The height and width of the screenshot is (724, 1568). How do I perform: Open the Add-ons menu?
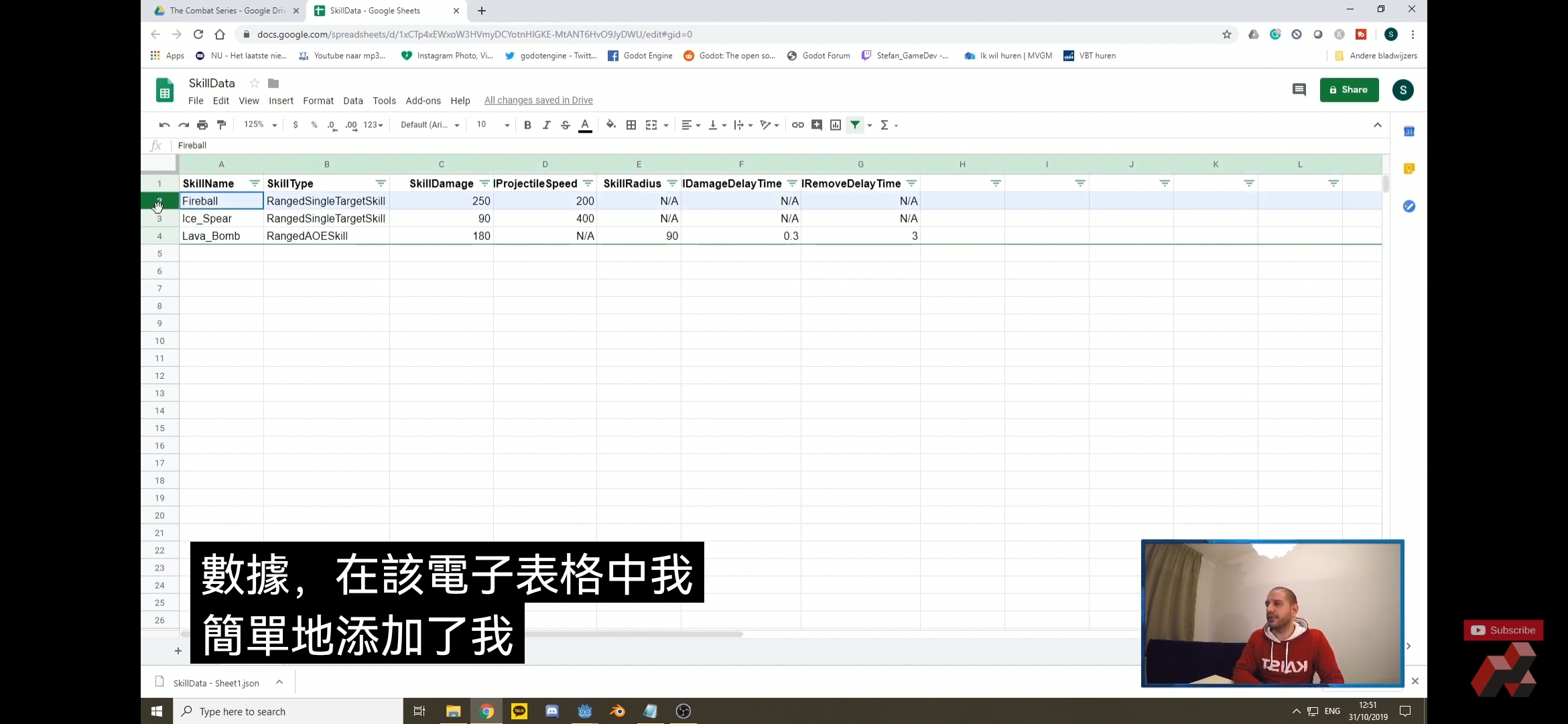coord(422,100)
